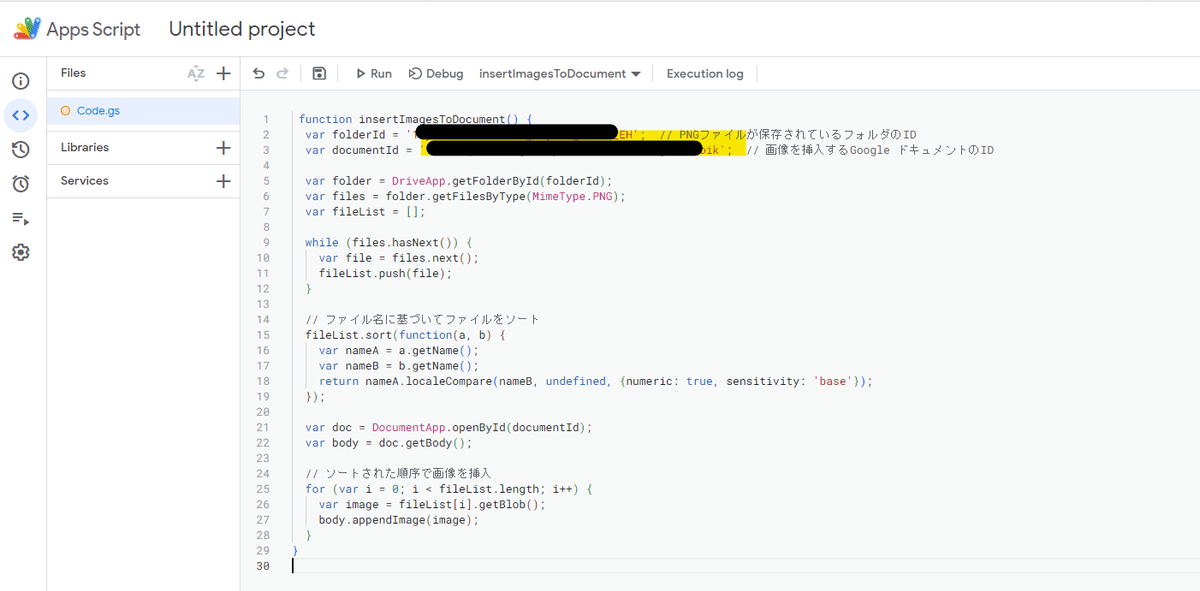
Task: Click the comment 'ファイル名に基づいてファイルをソート'
Action: tap(433, 319)
